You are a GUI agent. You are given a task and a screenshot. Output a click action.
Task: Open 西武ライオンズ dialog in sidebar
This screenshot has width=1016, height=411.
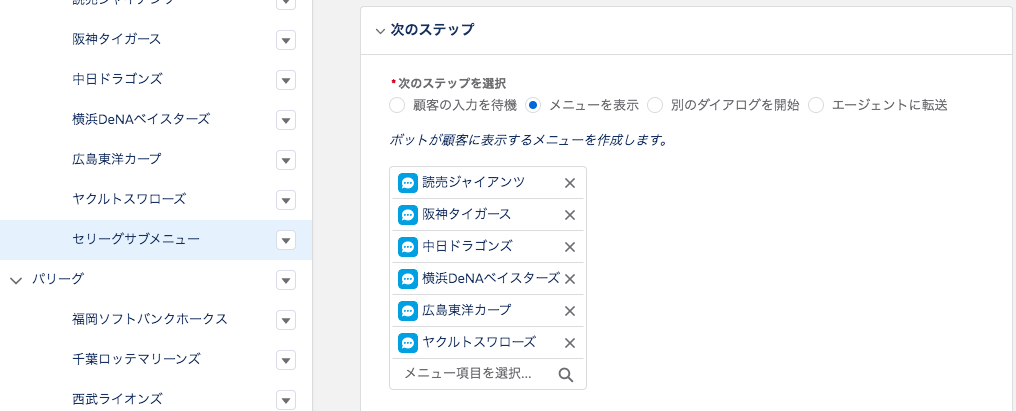coord(117,398)
